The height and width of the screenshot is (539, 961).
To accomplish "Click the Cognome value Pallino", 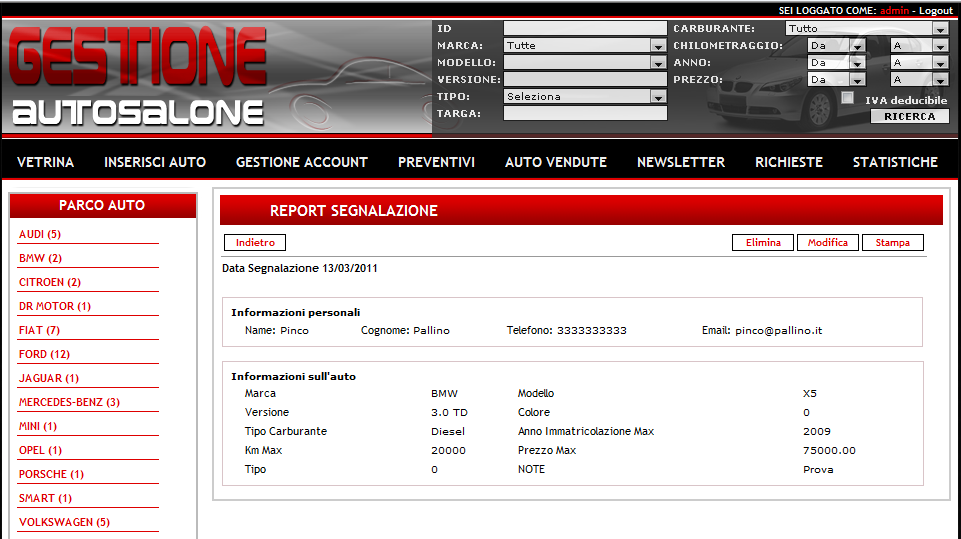I will pyautogui.click(x=431, y=331).
